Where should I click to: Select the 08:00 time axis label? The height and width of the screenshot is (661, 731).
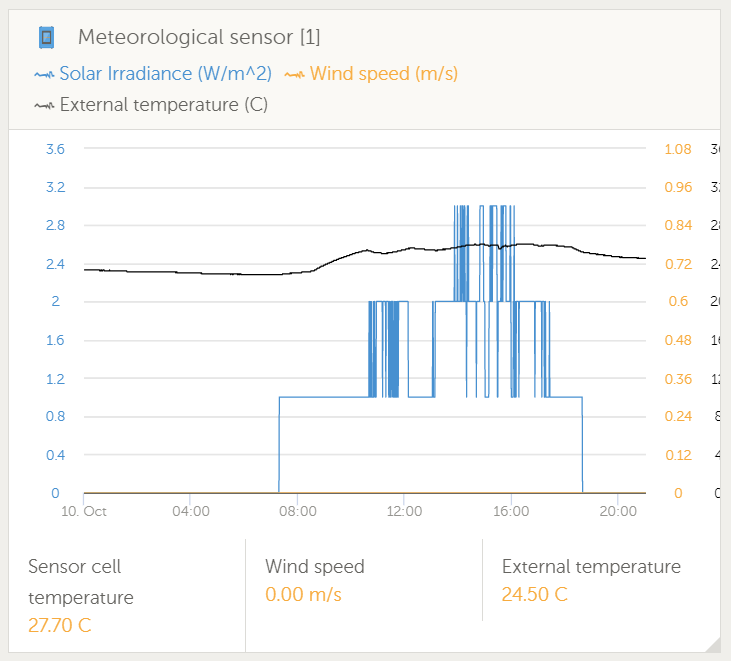(298, 511)
